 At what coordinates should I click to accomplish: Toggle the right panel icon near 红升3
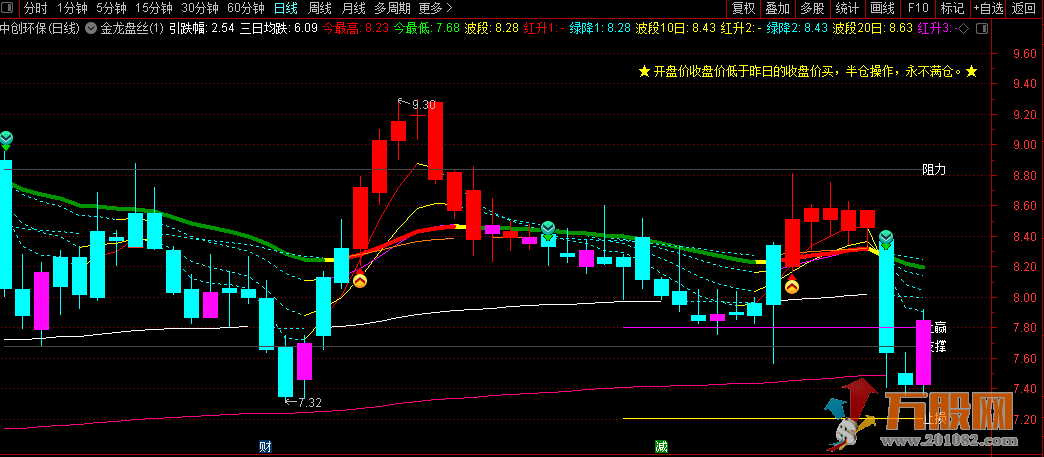[x=981, y=29]
